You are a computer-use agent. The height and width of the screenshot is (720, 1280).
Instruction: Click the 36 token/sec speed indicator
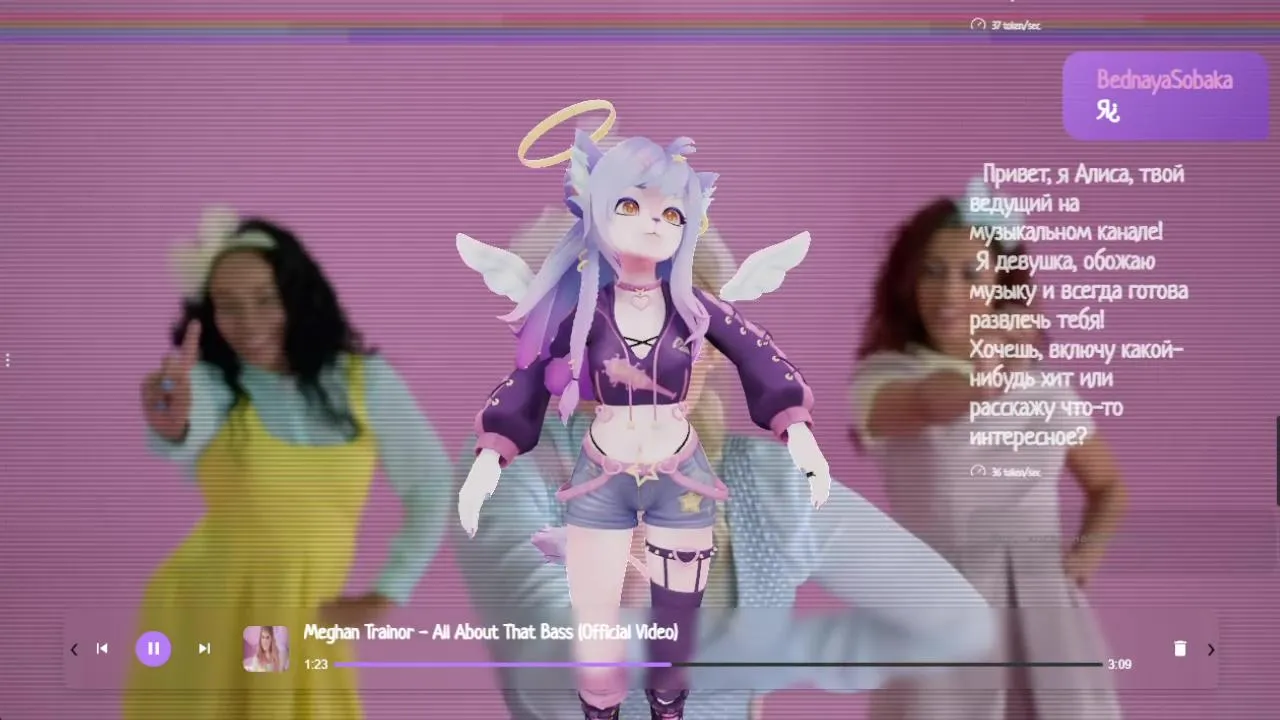pos(1006,472)
